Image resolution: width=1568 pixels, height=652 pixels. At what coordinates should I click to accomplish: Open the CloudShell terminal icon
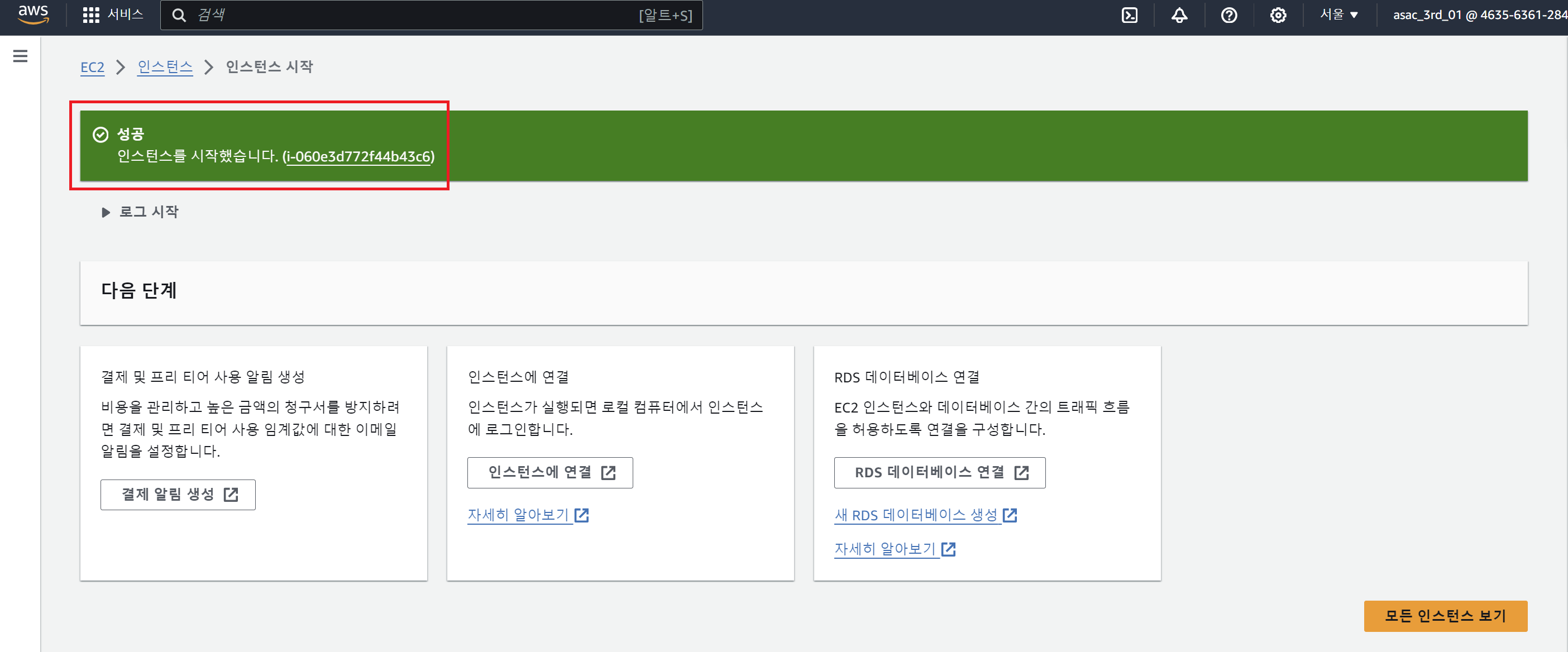[1129, 15]
